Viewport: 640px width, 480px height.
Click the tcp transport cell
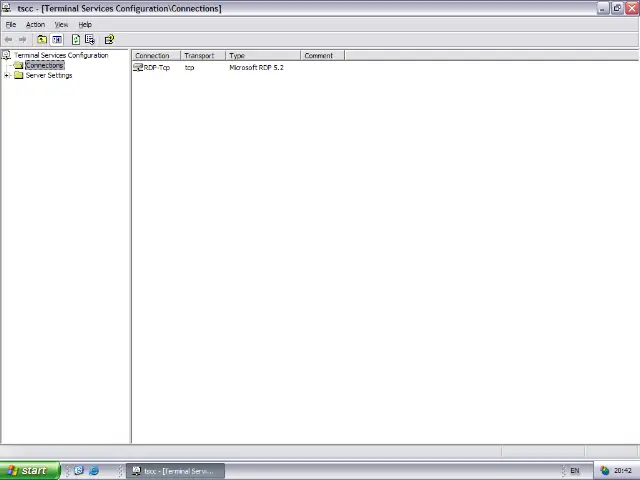tap(189, 68)
